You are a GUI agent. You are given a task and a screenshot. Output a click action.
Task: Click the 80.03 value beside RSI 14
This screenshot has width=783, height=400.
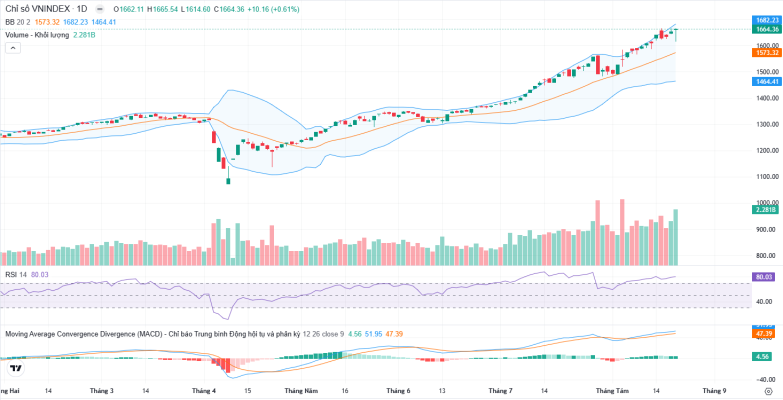(x=38, y=275)
